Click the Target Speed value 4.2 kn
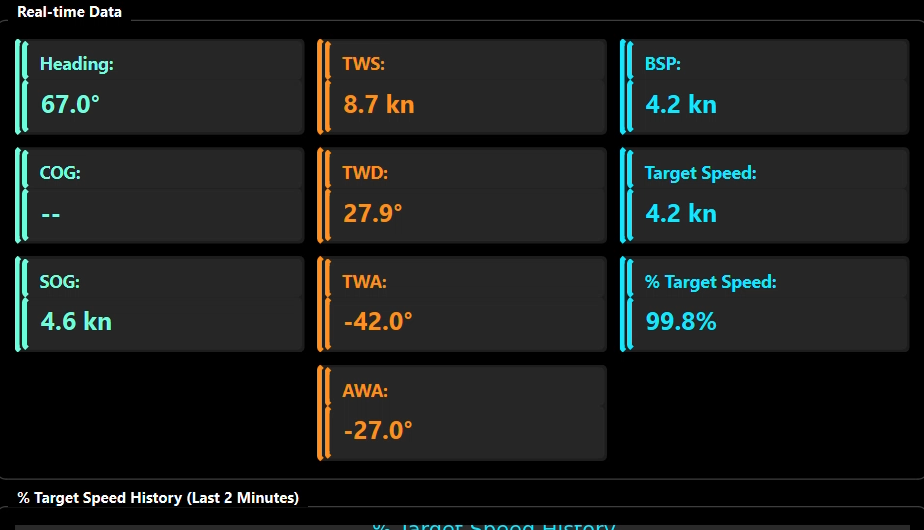This screenshot has width=924, height=530. tap(681, 213)
